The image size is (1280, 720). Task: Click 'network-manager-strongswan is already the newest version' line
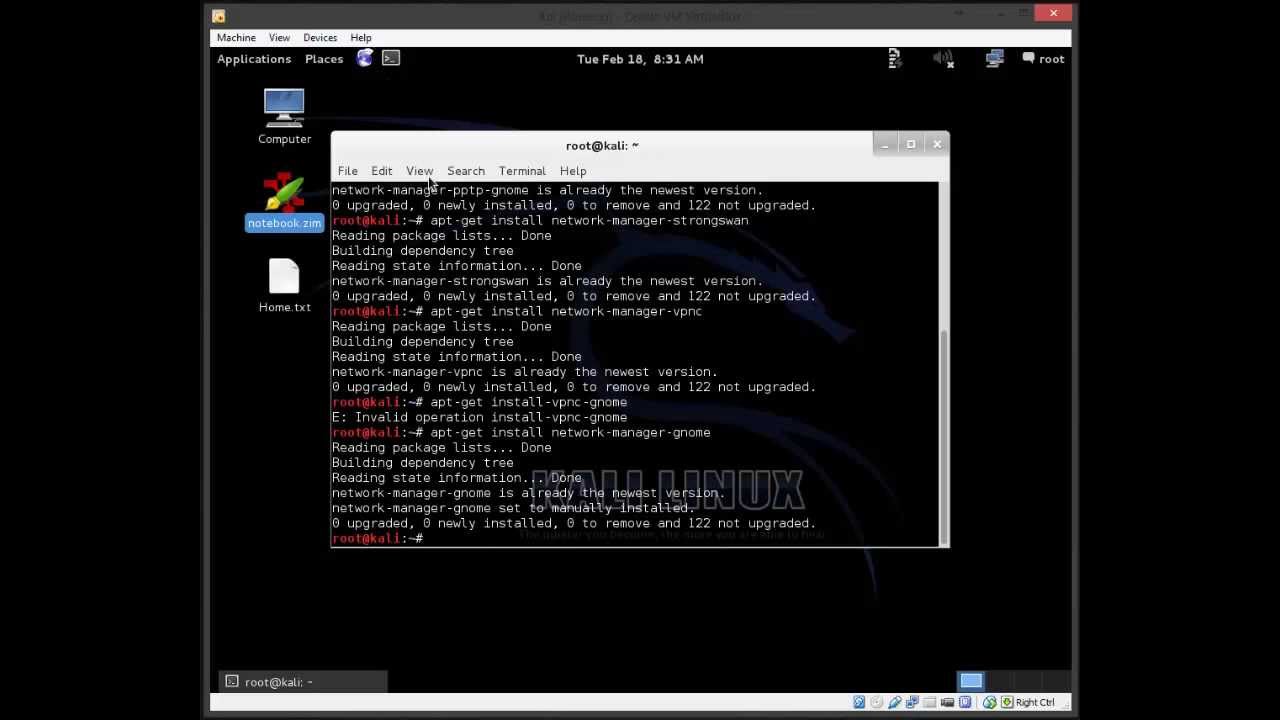[x=547, y=281]
